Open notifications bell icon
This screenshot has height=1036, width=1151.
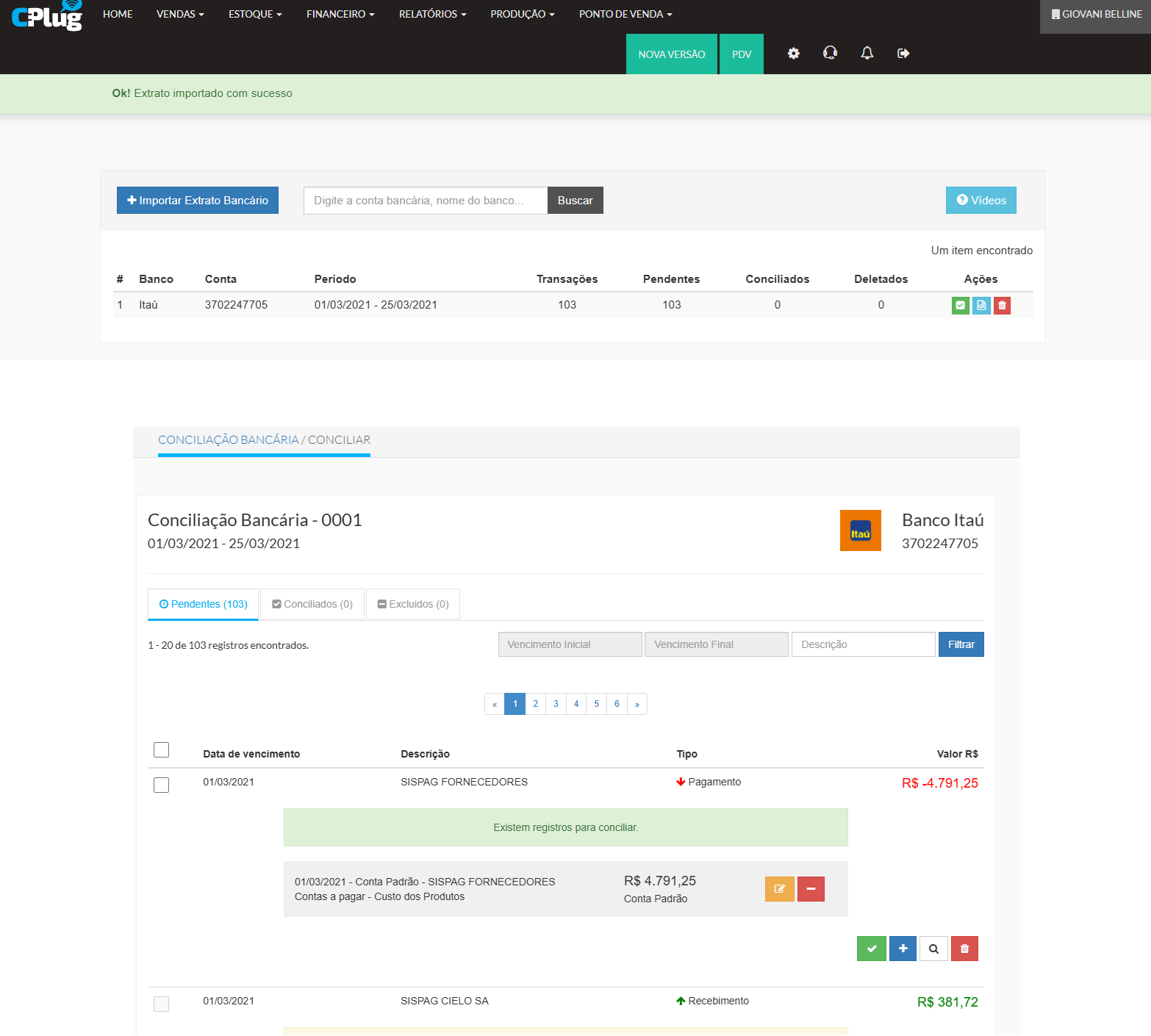tap(867, 54)
